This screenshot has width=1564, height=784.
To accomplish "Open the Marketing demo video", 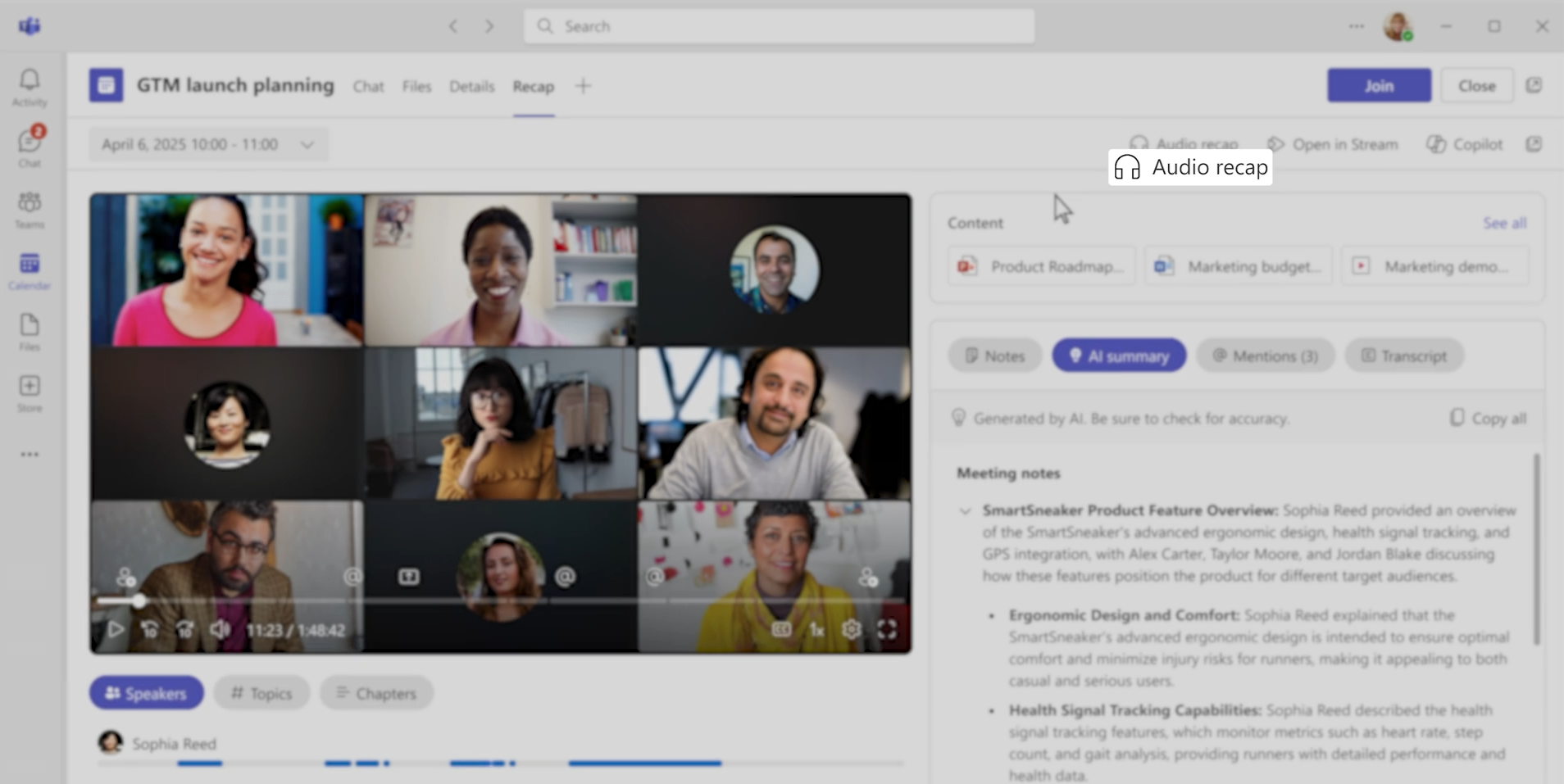I will coord(1434,266).
